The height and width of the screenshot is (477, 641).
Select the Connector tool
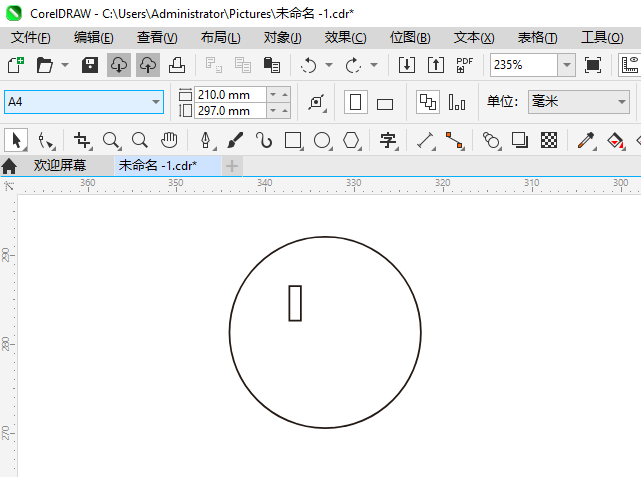455,140
